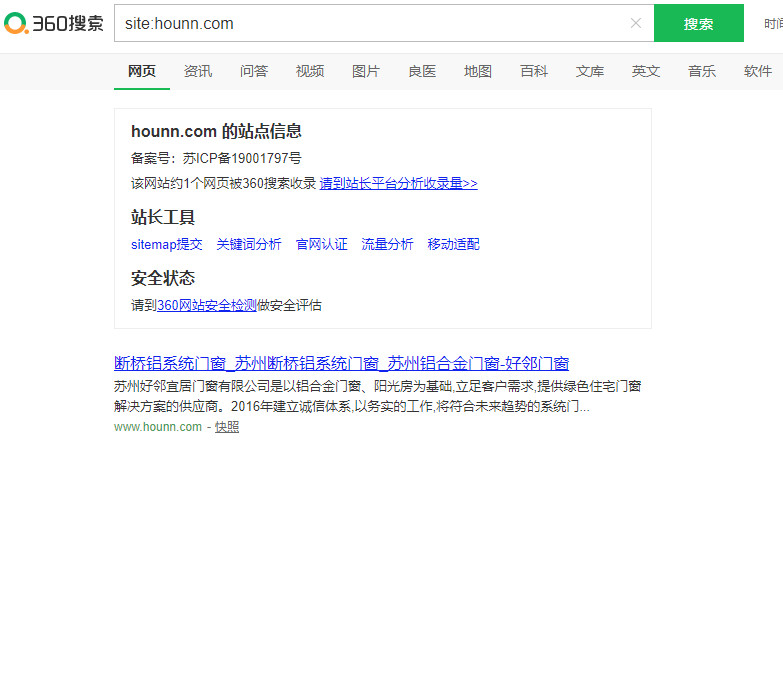Viewport: 783px width, 698px height.
Task: Open 请到站长平台分析收录量 link
Action: point(398,183)
